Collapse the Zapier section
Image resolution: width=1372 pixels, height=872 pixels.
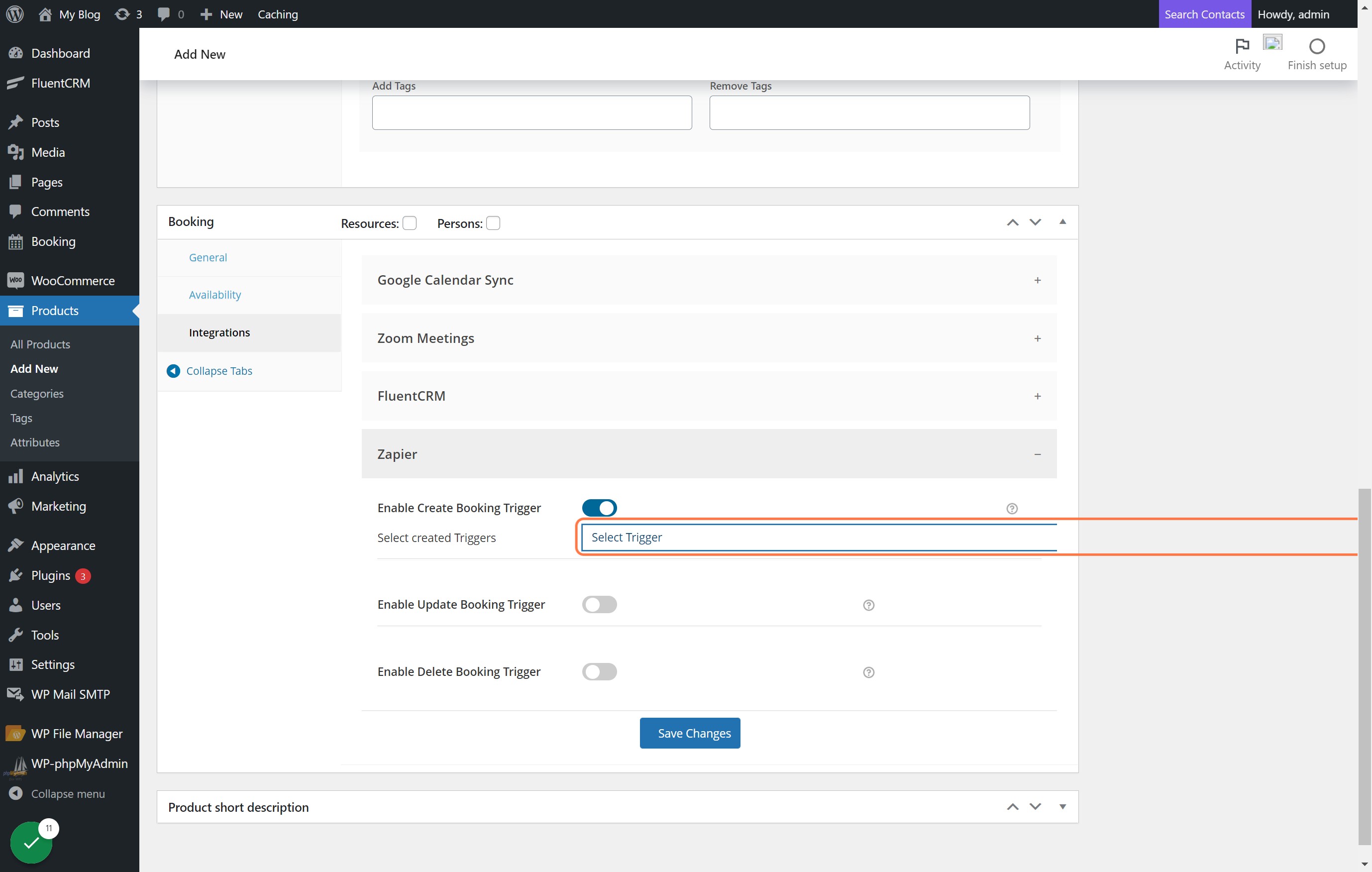(x=709, y=454)
